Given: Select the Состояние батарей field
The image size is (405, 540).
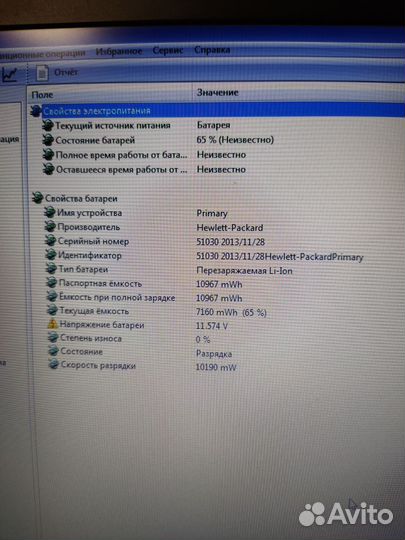Looking at the screenshot, I should click(95, 140).
